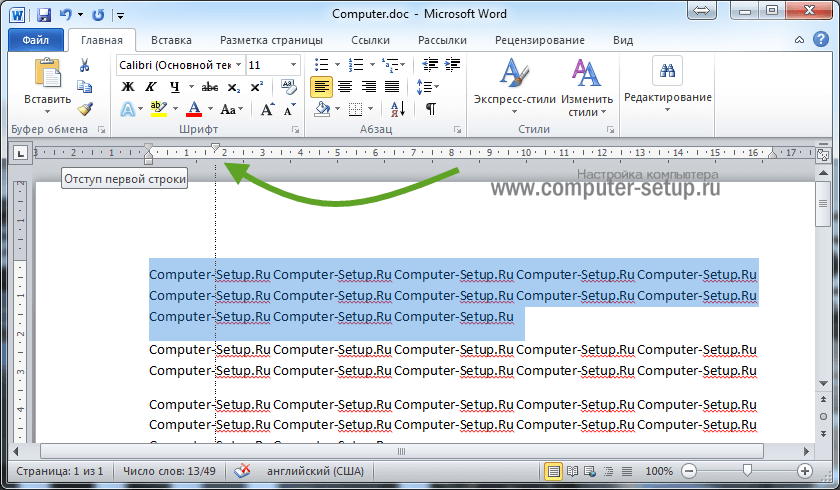The height and width of the screenshot is (490, 840).
Task: Apply bold formatting with Ж button
Action: click(x=127, y=87)
